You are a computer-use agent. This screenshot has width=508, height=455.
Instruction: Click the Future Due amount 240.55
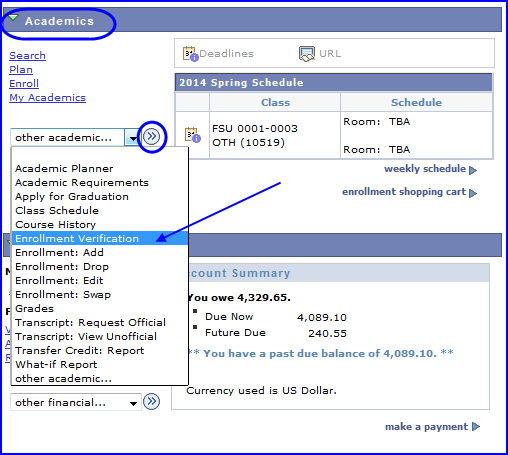(327, 333)
